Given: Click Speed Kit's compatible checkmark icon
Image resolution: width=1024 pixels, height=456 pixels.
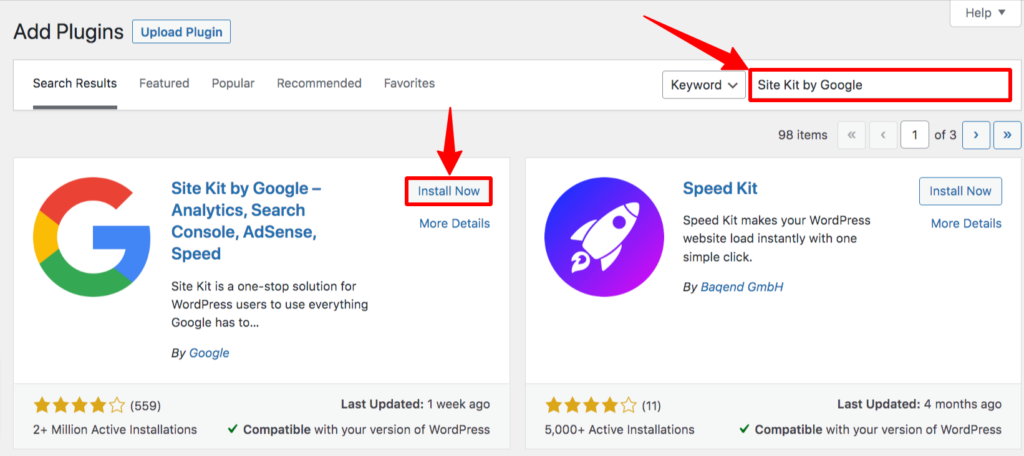Looking at the screenshot, I should coord(744,429).
